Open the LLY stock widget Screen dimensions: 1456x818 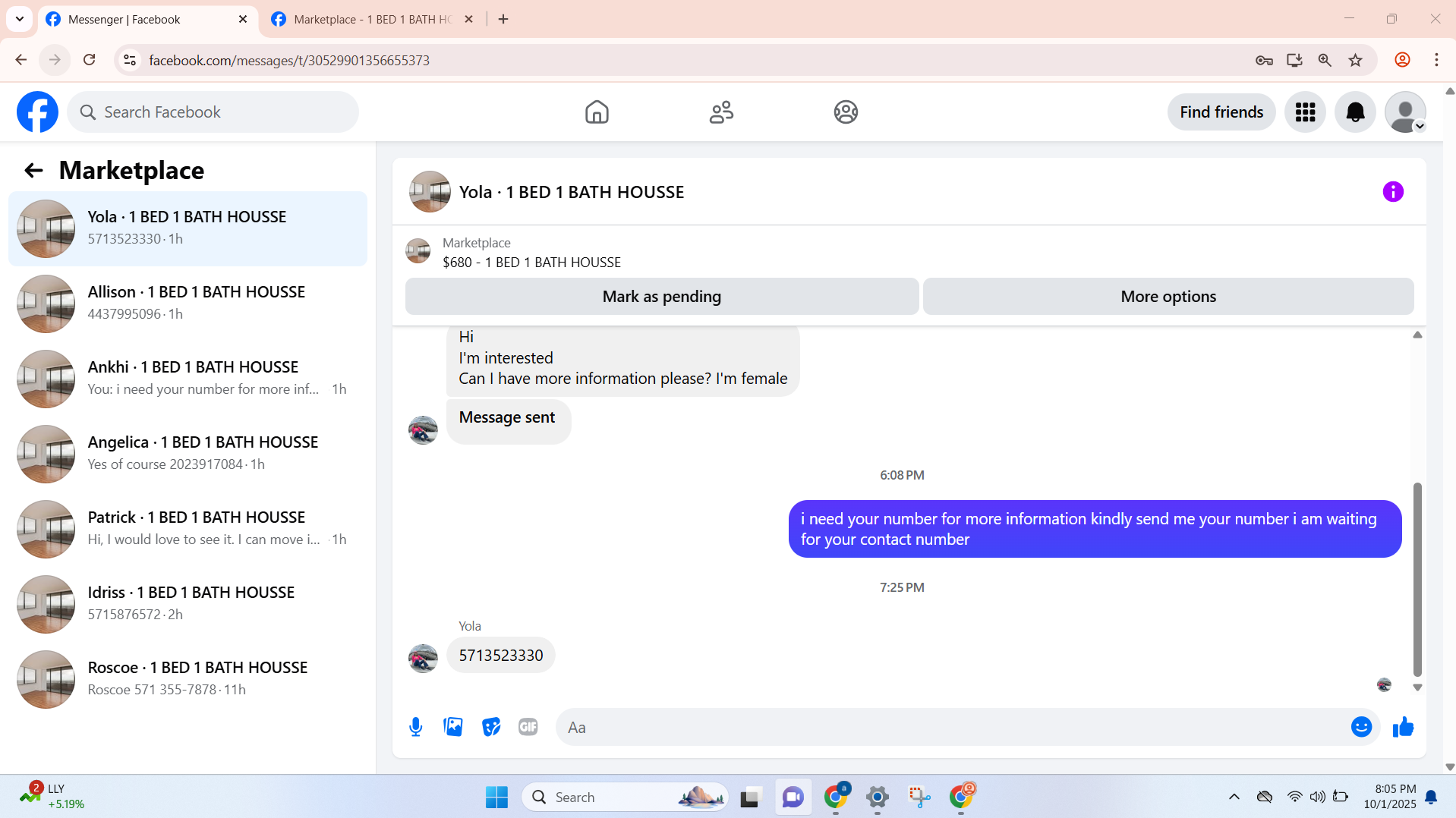coord(52,797)
